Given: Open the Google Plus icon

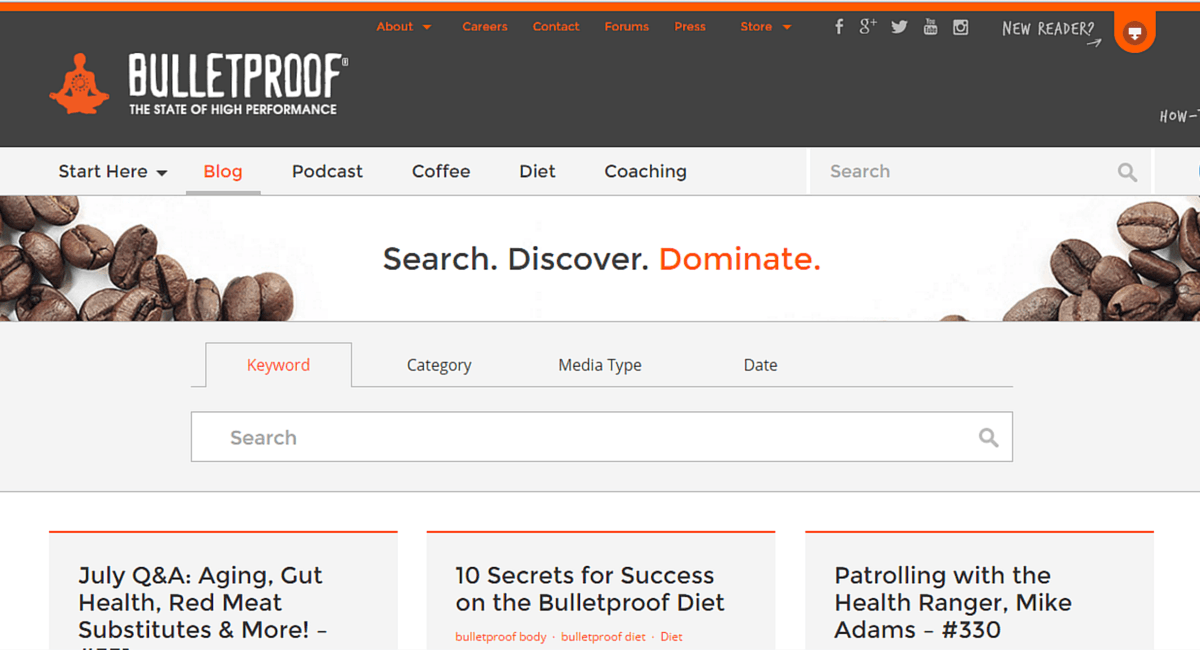Looking at the screenshot, I should 868,26.
